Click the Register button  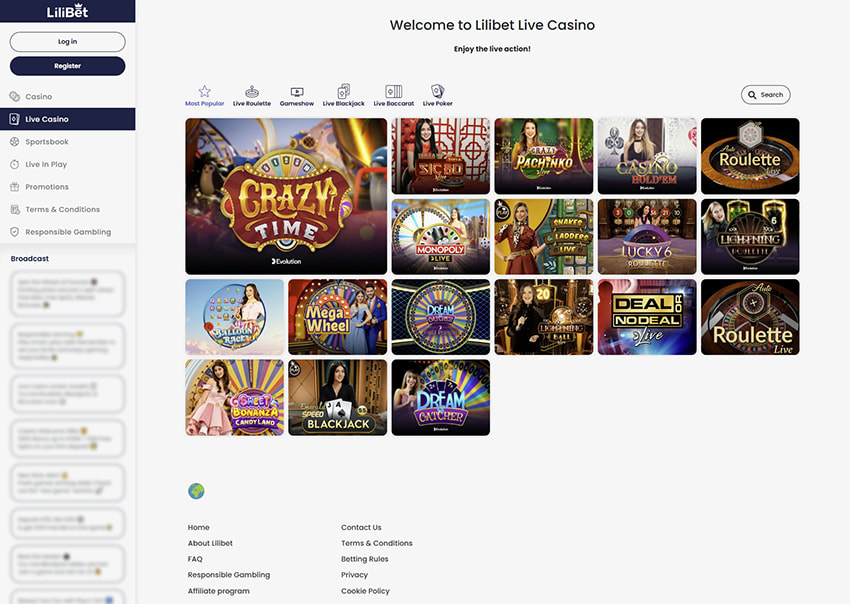[x=67, y=66]
